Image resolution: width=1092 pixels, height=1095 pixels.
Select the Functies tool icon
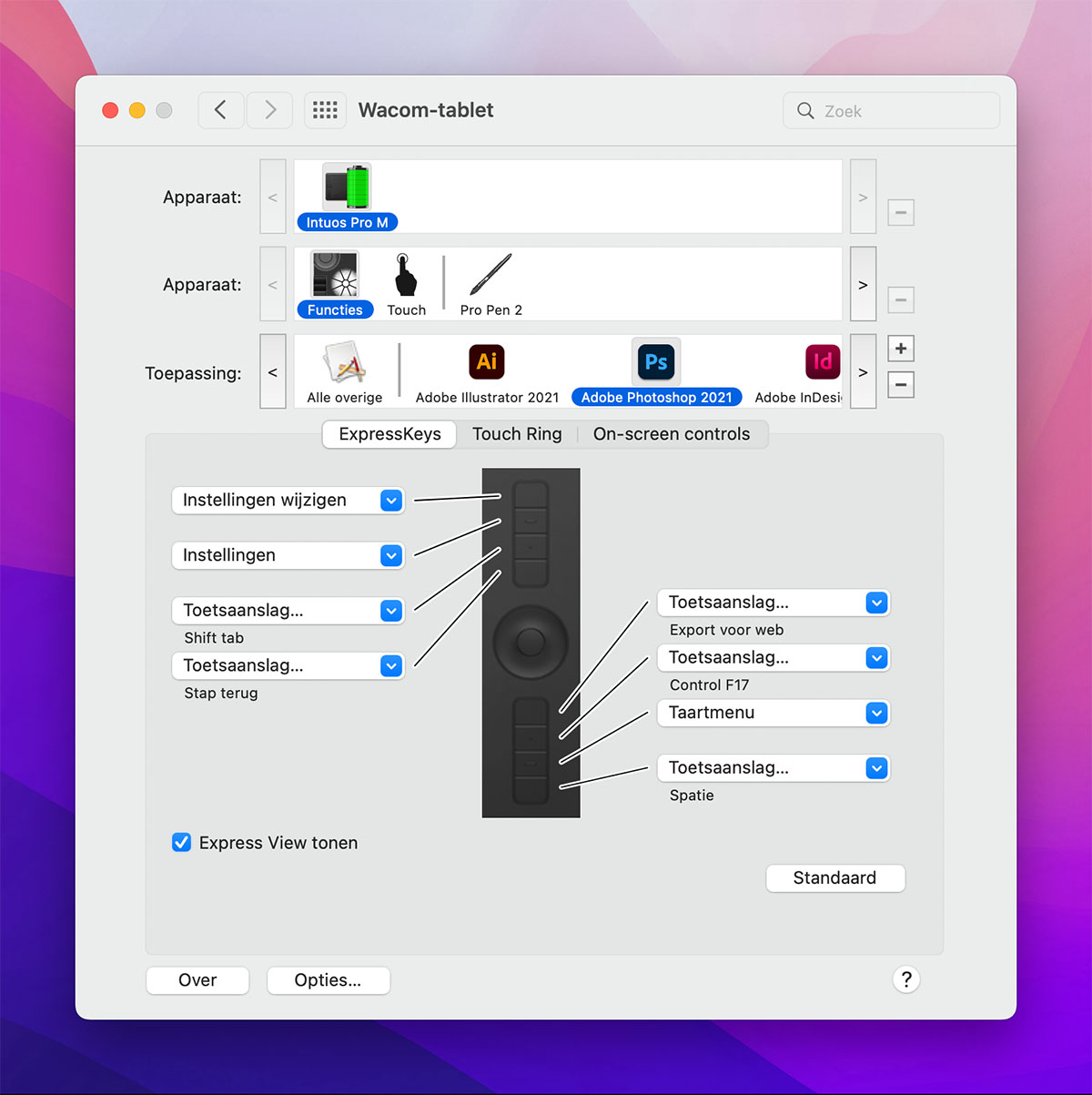coord(335,275)
